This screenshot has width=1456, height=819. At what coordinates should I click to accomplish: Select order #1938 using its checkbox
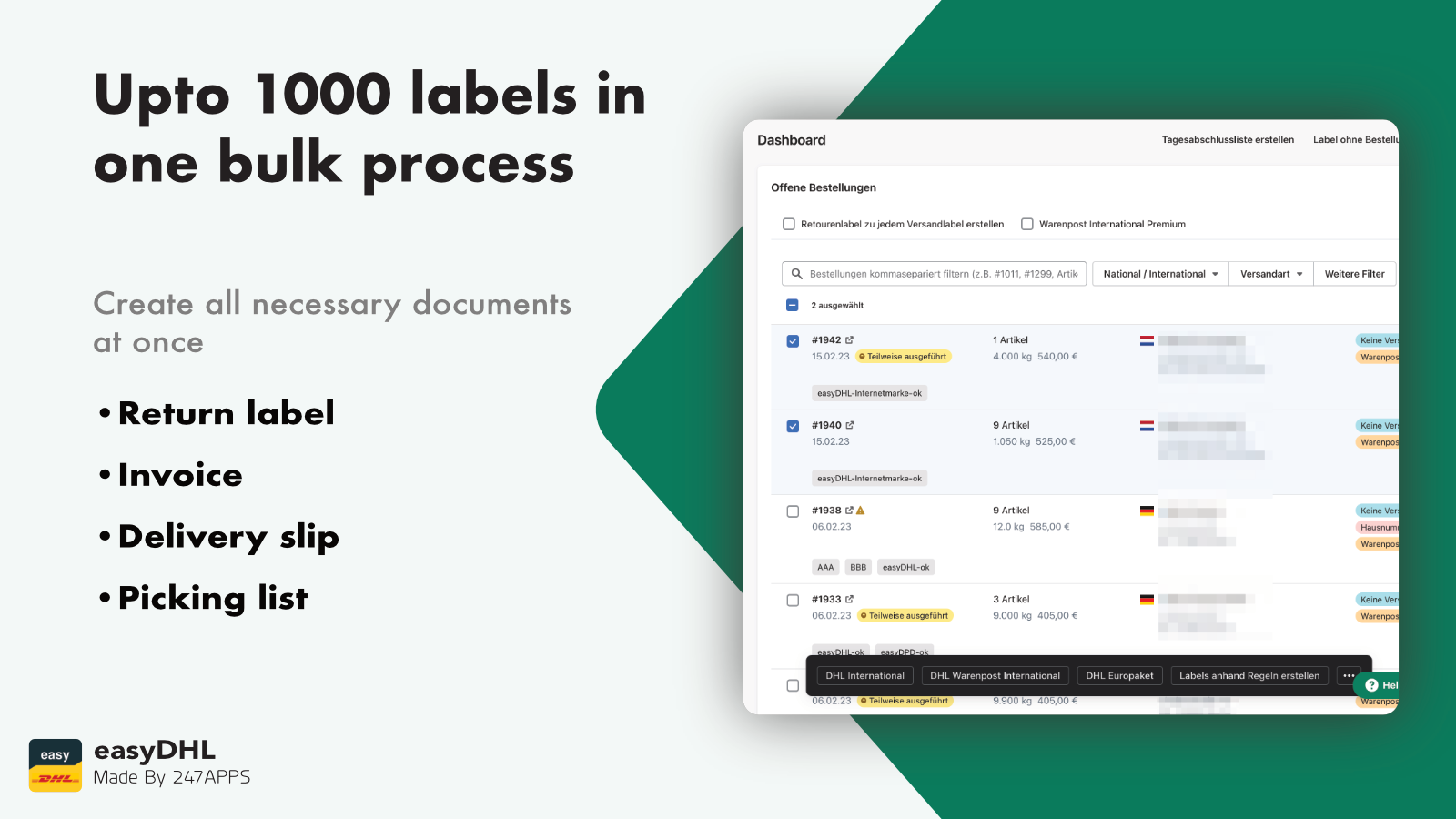(x=791, y=511)
